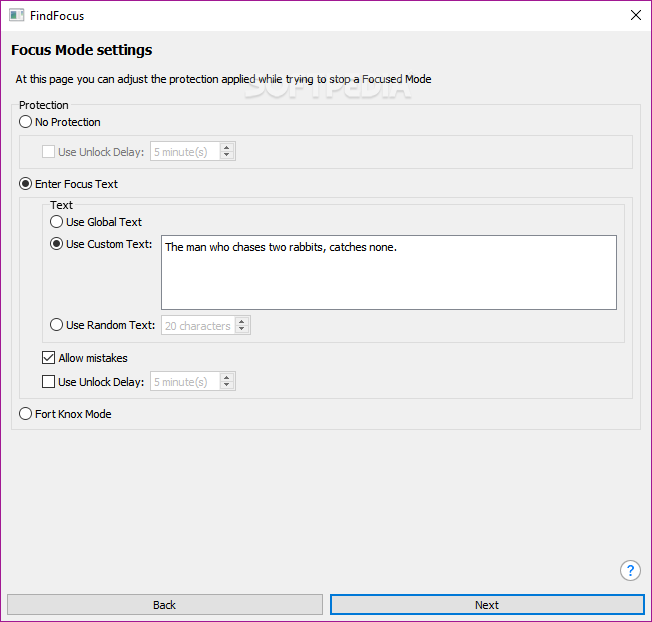
Task: Decrease the random text characters stepper
Action: coord(242,329)
